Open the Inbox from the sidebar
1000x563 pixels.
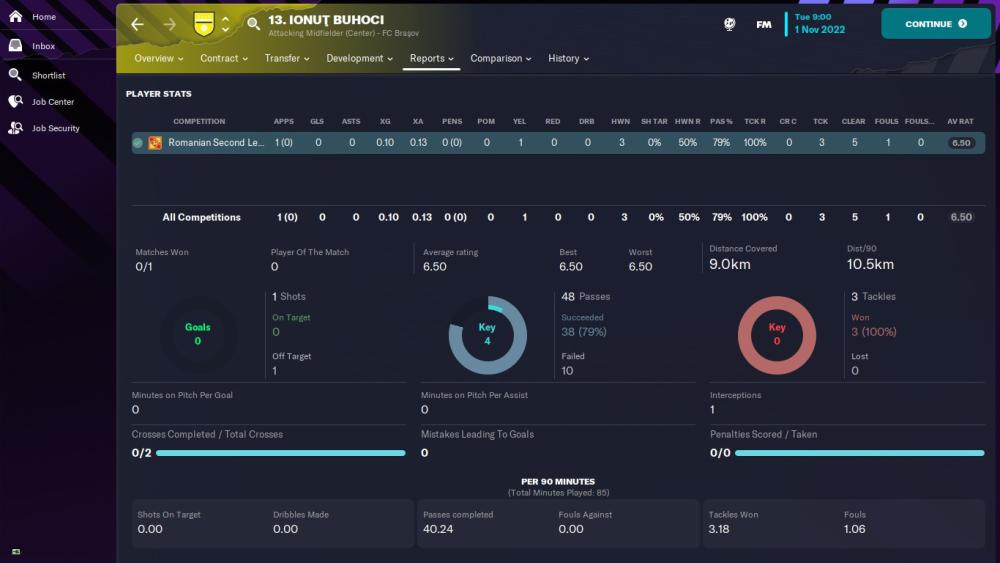click(x=43, y=46)
